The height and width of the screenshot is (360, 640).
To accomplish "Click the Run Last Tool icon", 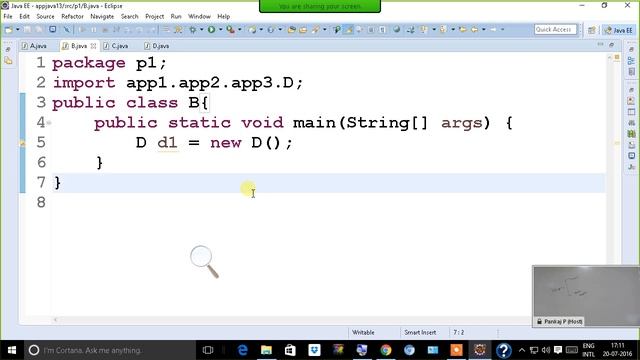I will coord(231,29).
